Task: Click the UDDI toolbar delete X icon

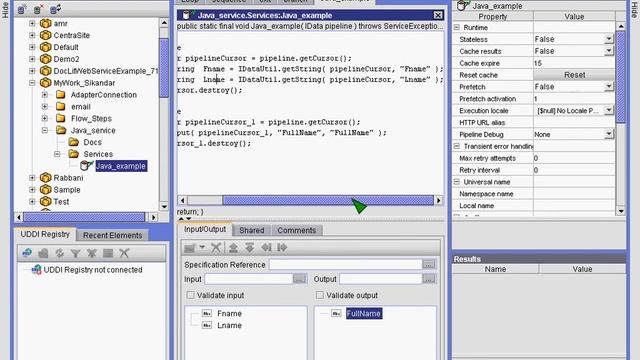Action: (124, 253)
